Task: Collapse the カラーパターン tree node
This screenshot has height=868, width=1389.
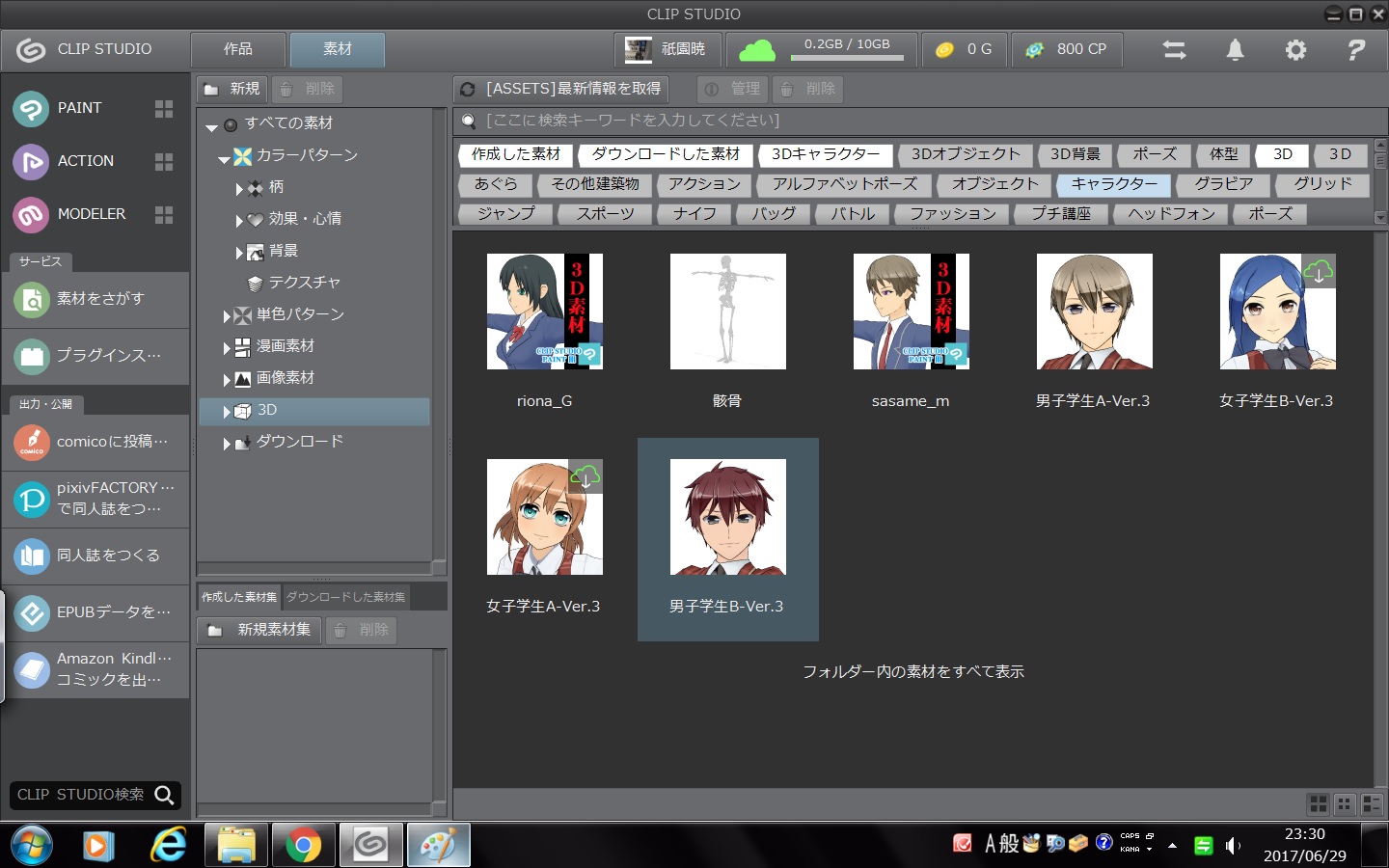Action: (224, 158)
